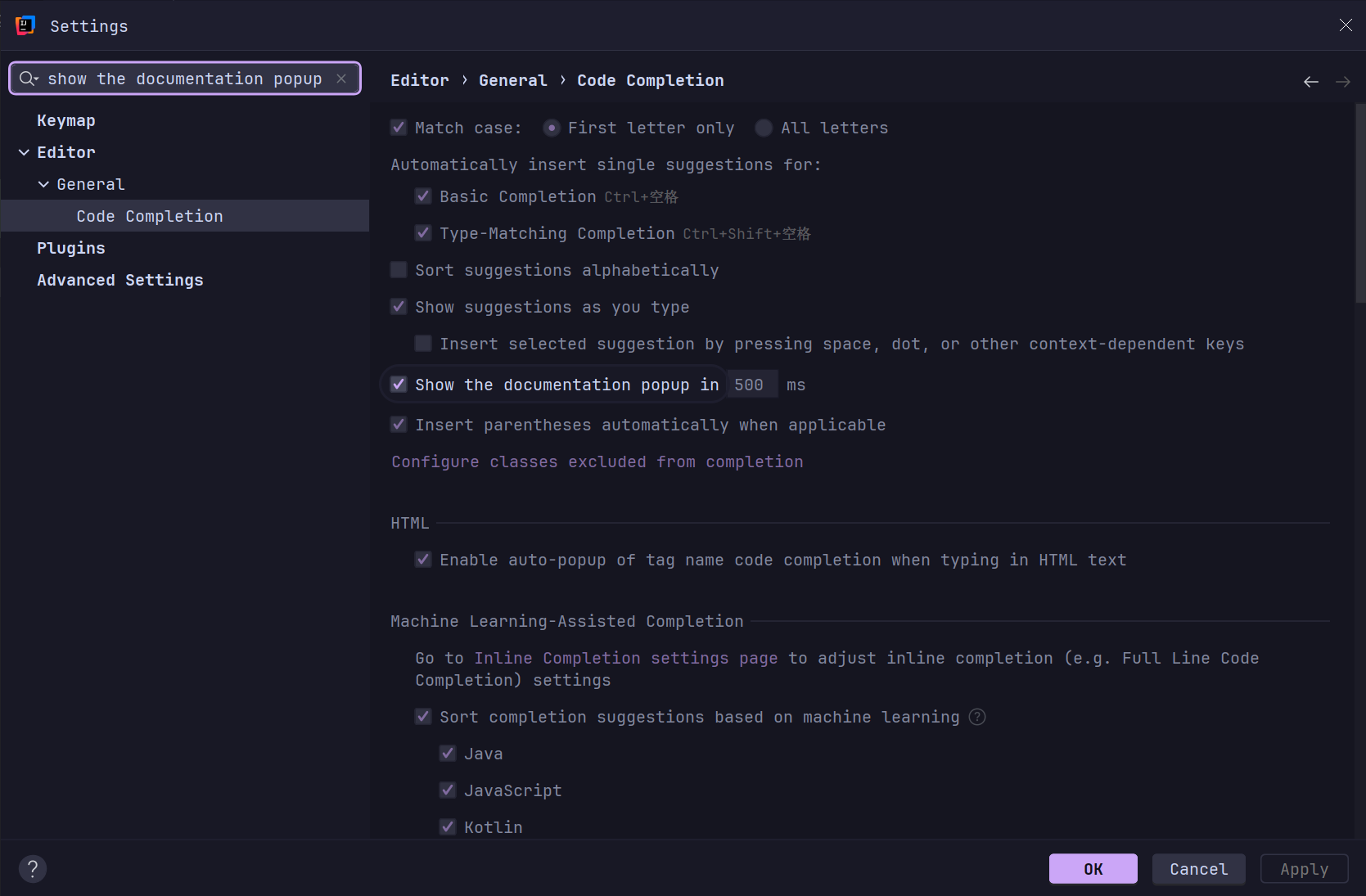
Task: Open the help icon at bottom left
Action: point(33,868)
